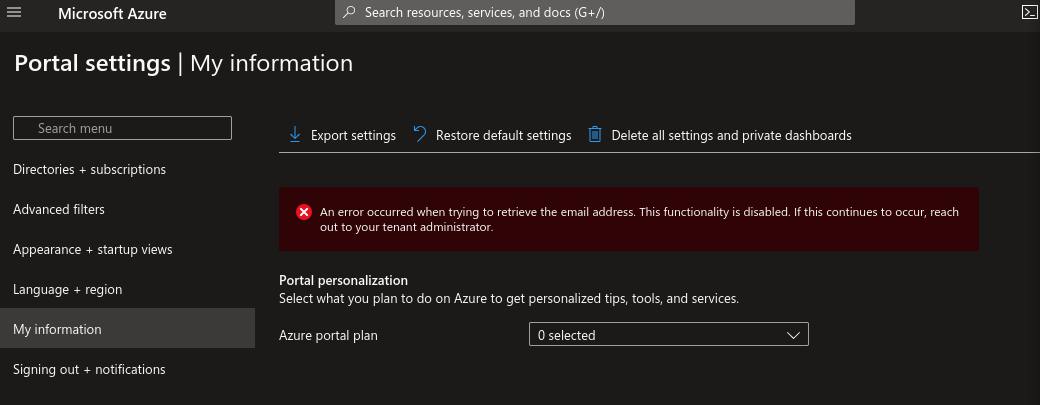
Task: Click the trash icon for Delete all settings
Action: (595, 134)
